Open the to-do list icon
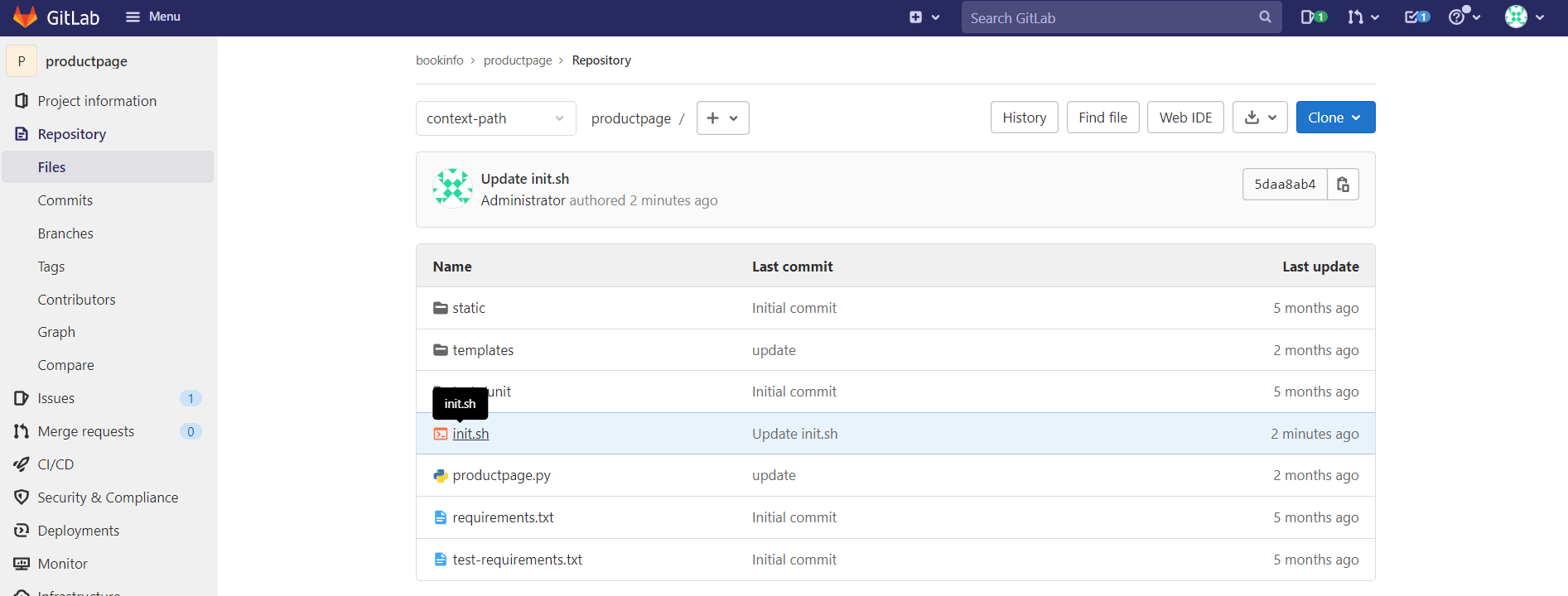This screenshot has width=1568, height=596. (1416, 17)
